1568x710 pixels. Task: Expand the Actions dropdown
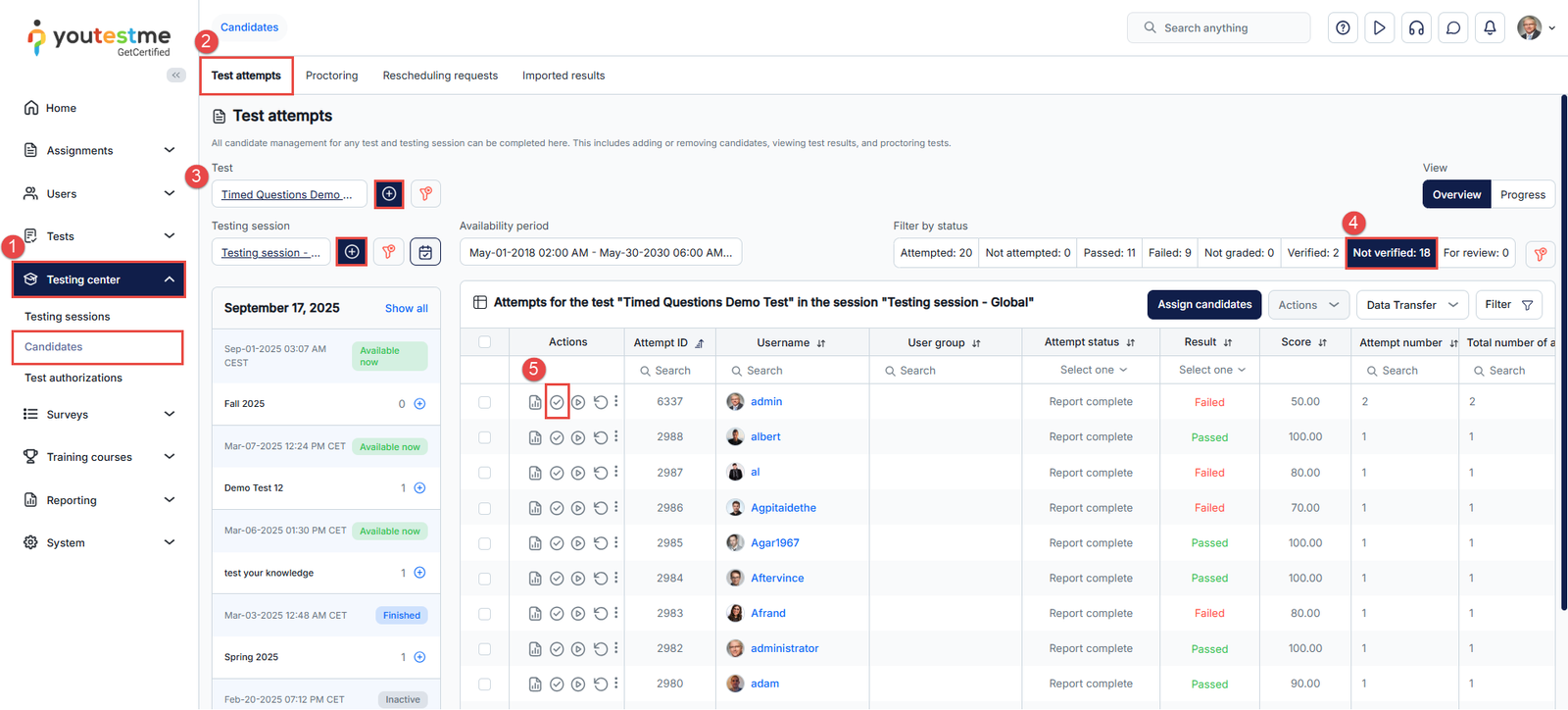[1307, 305]
